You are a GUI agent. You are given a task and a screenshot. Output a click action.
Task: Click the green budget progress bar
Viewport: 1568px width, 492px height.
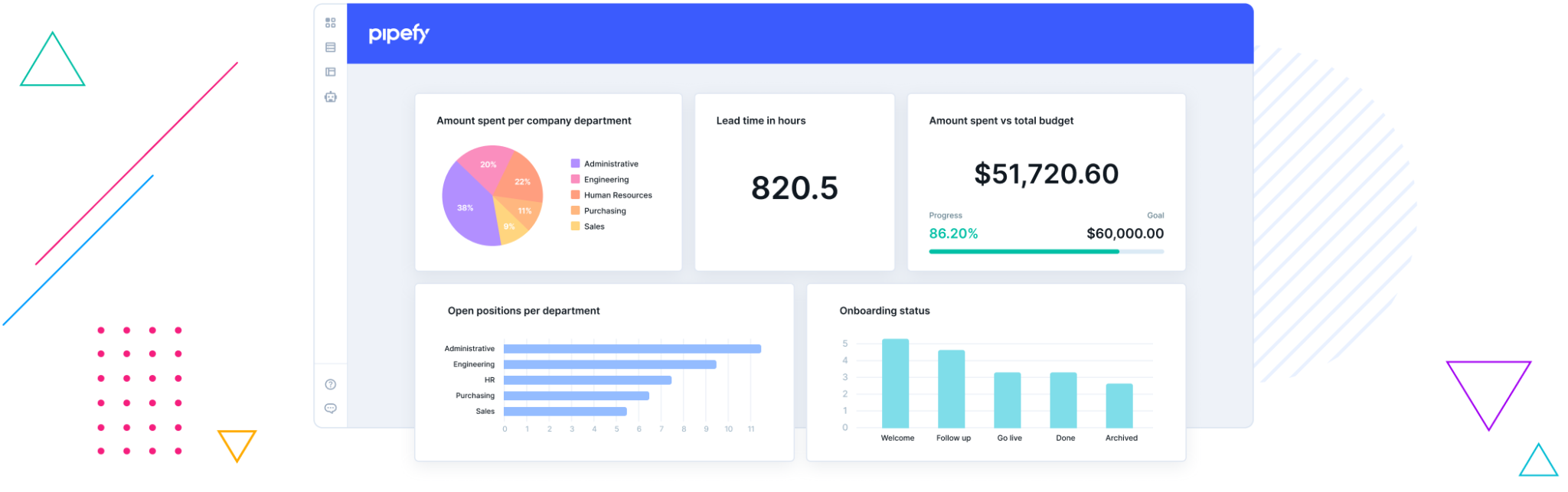click(1024, 251)
